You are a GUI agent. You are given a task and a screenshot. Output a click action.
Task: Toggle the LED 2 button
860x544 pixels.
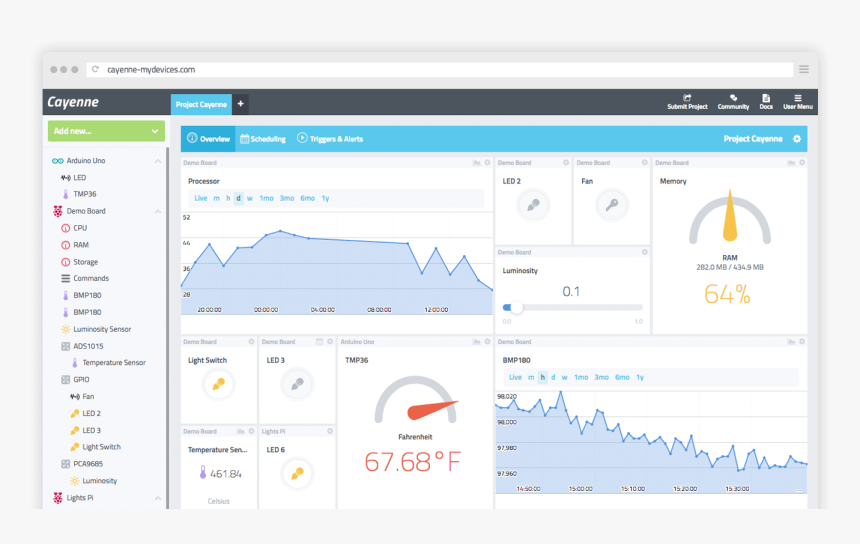tap(533, 205)
